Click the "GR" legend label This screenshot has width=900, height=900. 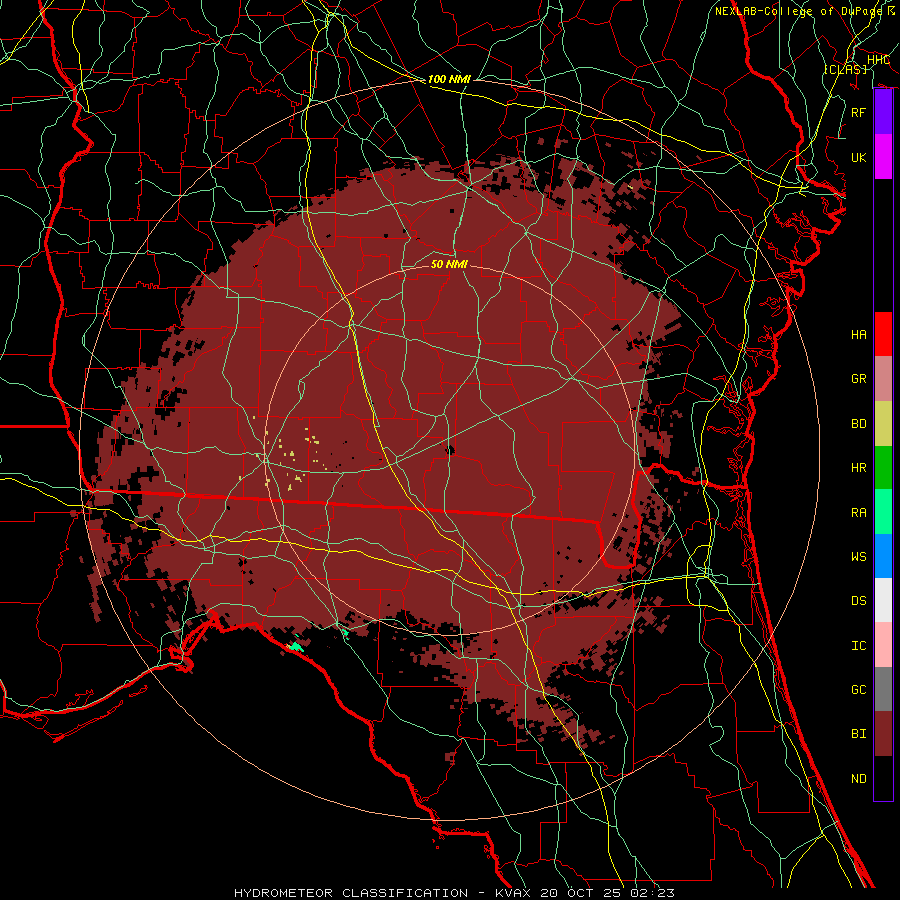(859, 379)
